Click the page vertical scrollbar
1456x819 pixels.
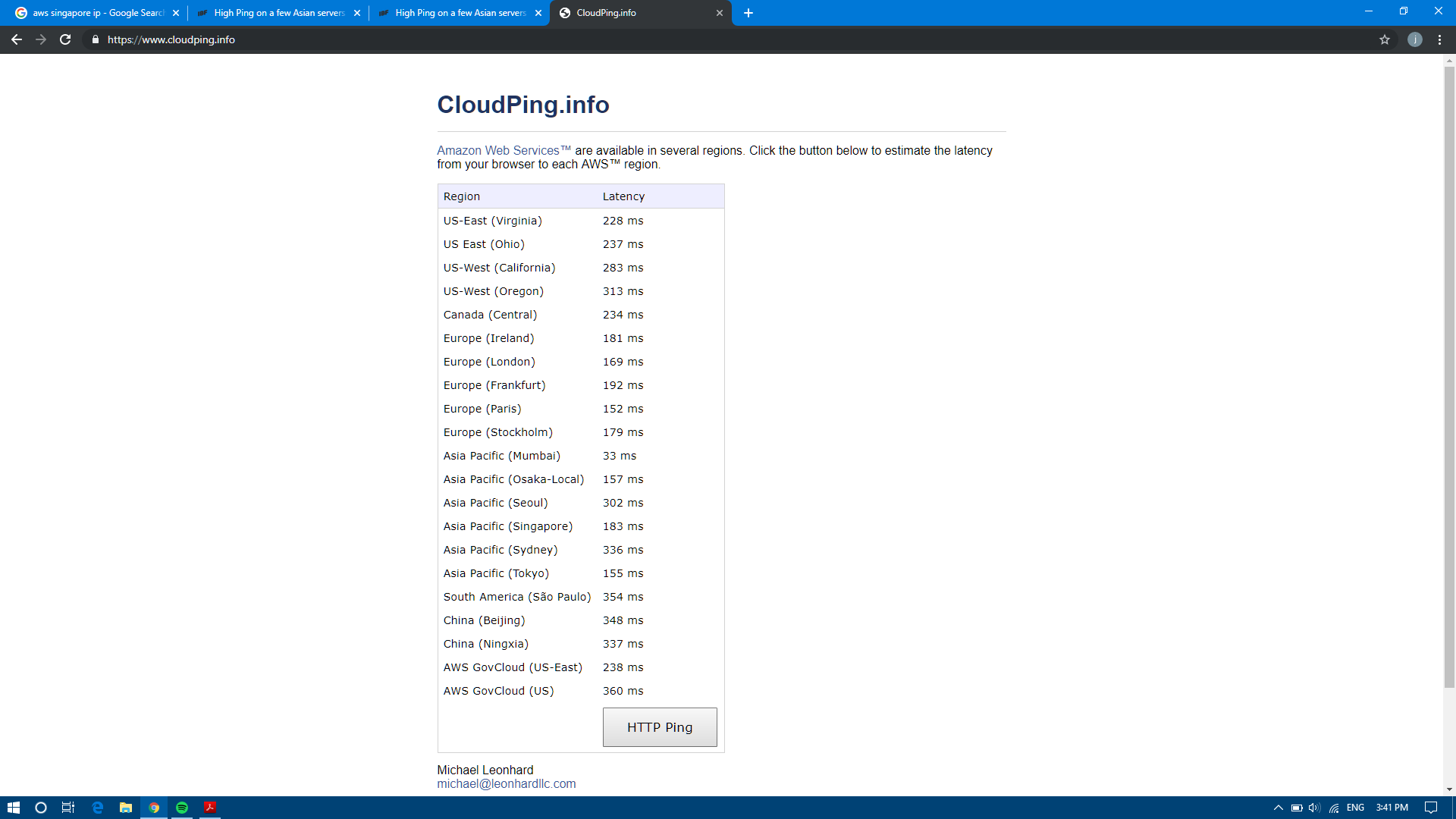tap(1449, 377)
